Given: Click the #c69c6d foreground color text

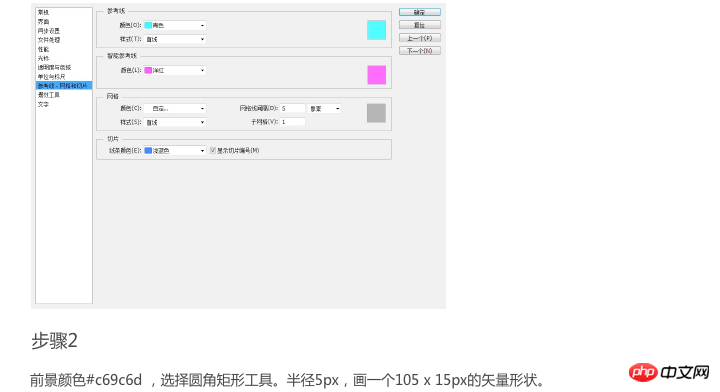Looking at the screenshot, I should tap(114, 380).
